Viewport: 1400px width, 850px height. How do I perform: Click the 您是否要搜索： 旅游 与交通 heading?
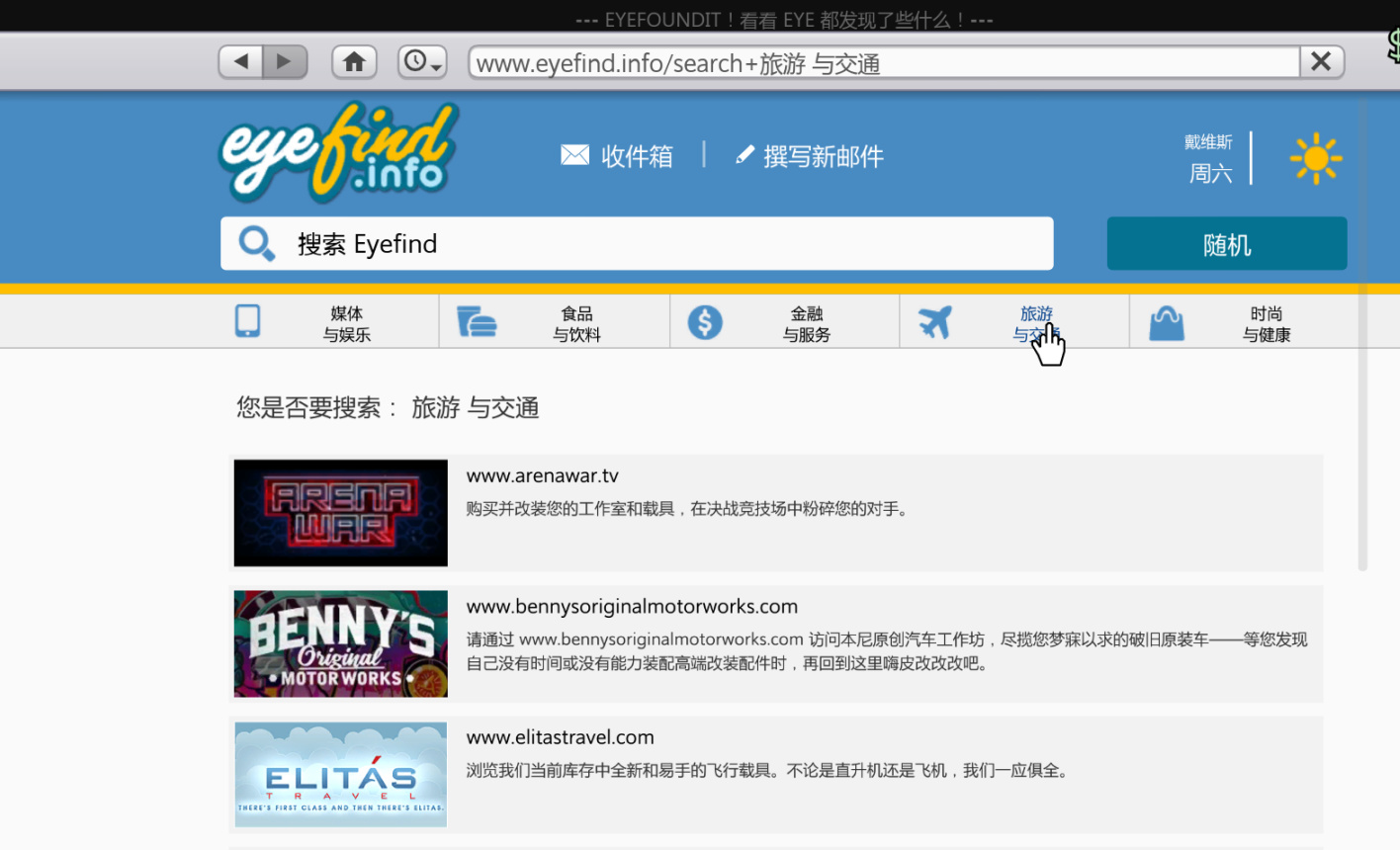click(x=388, y=407)
